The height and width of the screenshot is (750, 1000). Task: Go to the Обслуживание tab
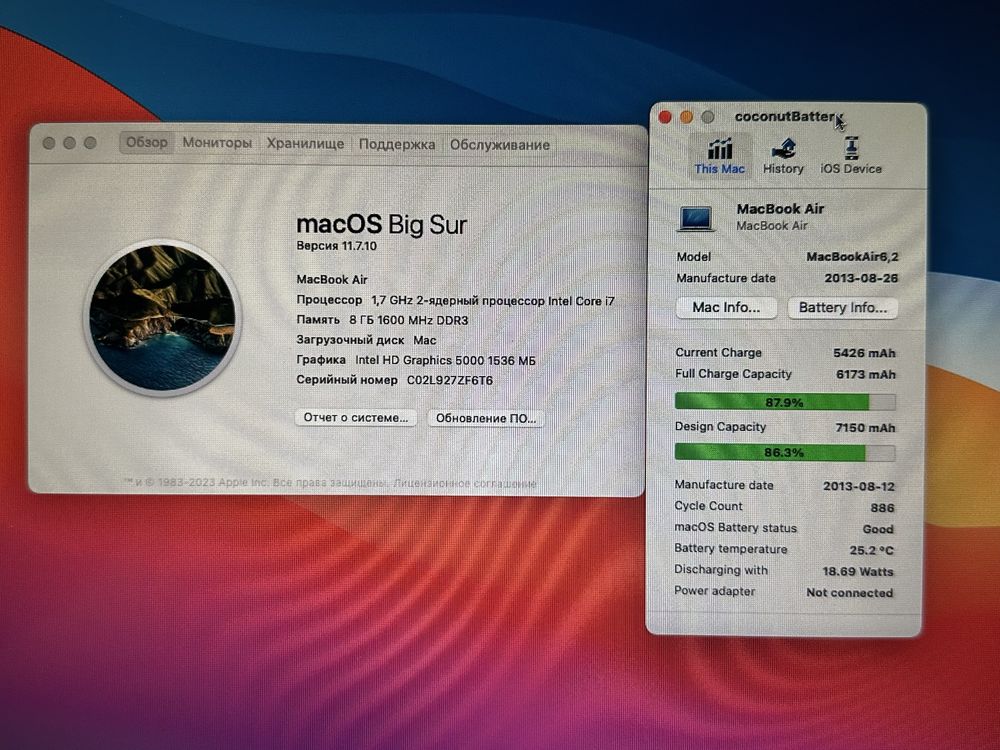click(x=499, y=145)
